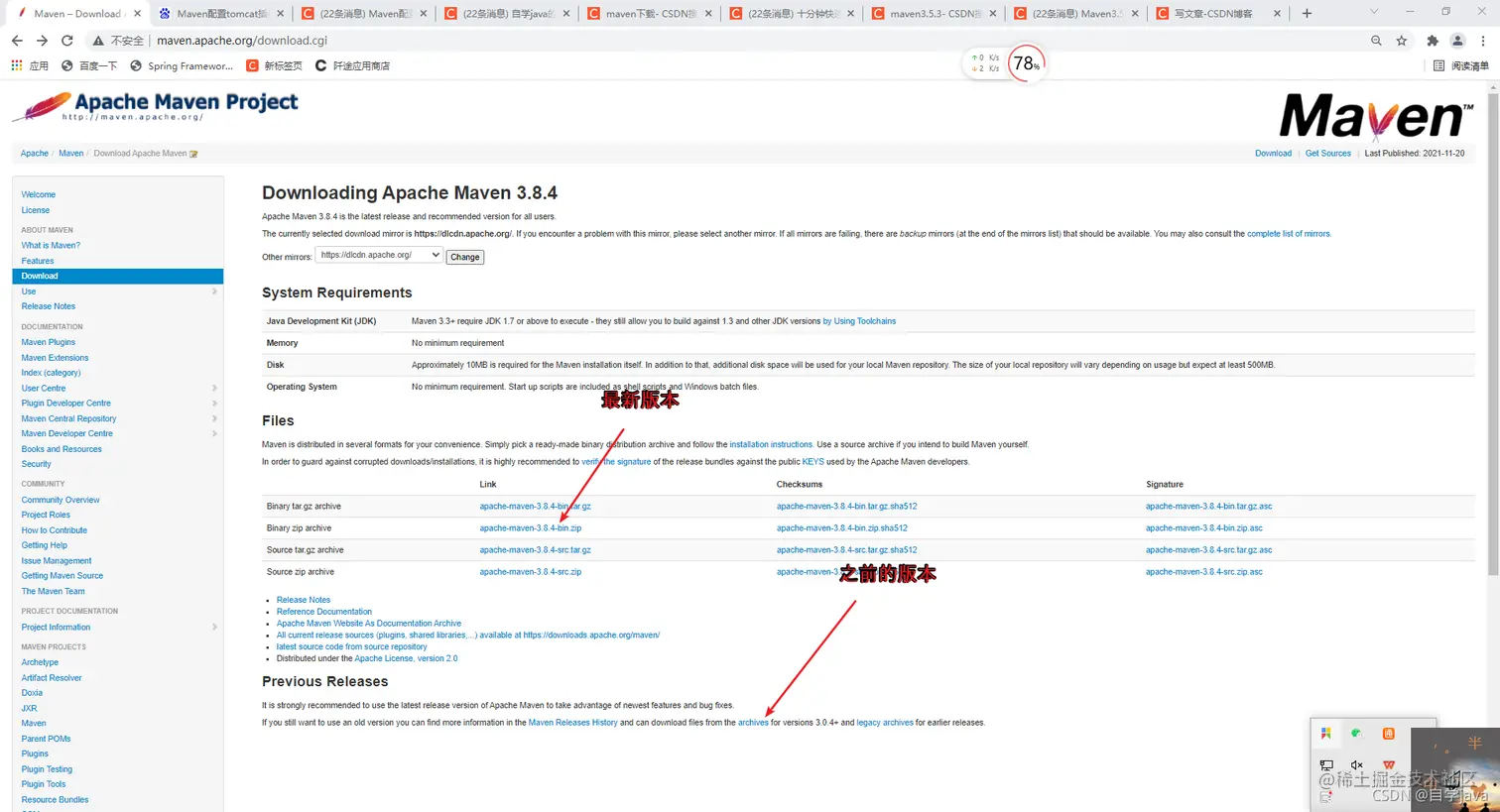1500x812 pixels.
Task: Open Archetype sidebar item
Action: [x=40, y=662]
